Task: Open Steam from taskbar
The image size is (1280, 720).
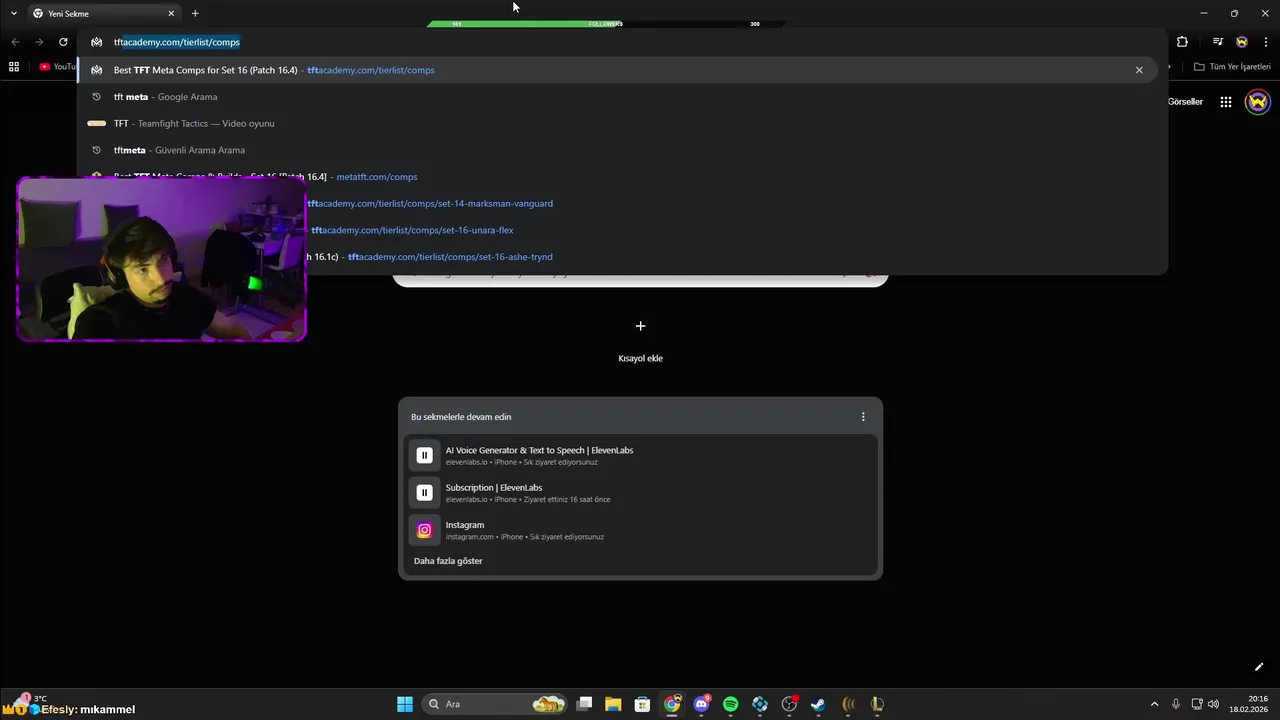Action: coord(818,704)
